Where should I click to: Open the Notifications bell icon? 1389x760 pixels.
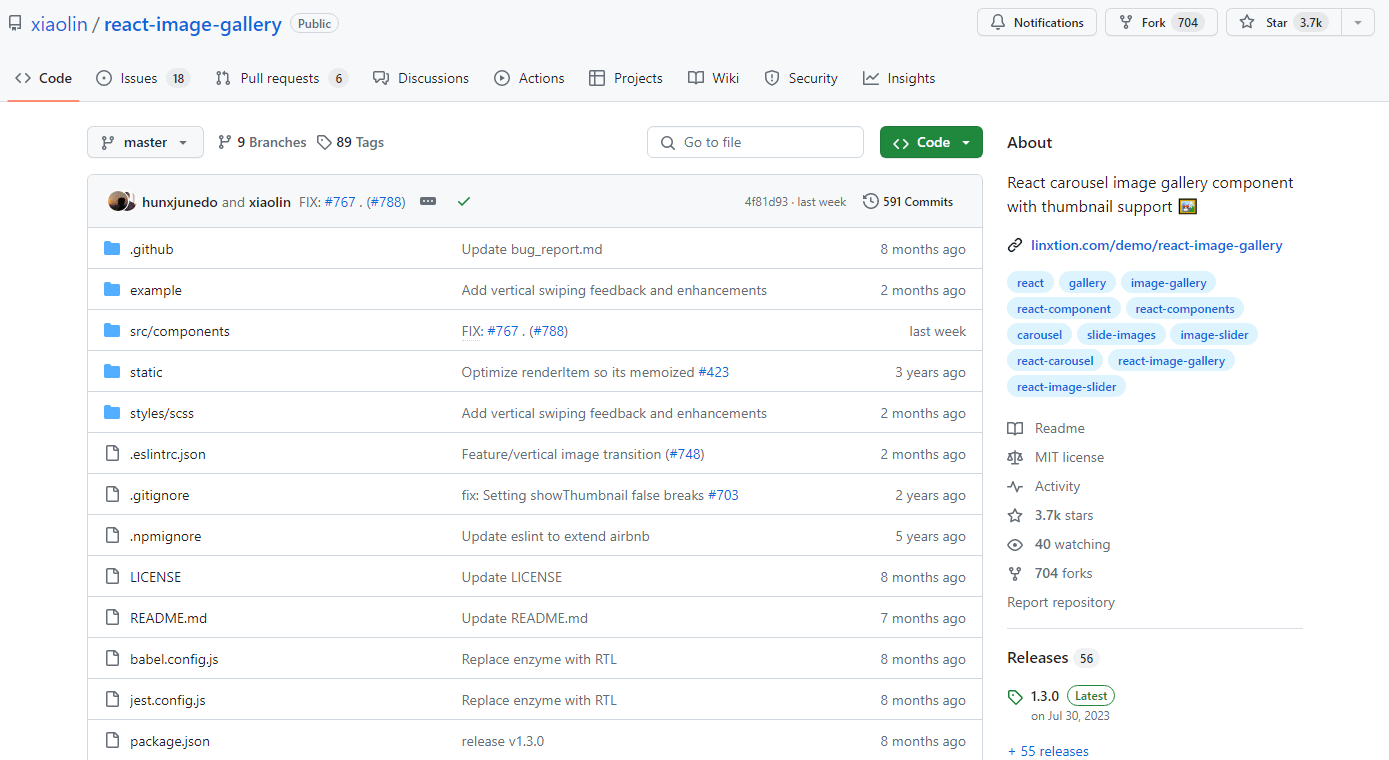pyautogui.click(x=997, y=21)
